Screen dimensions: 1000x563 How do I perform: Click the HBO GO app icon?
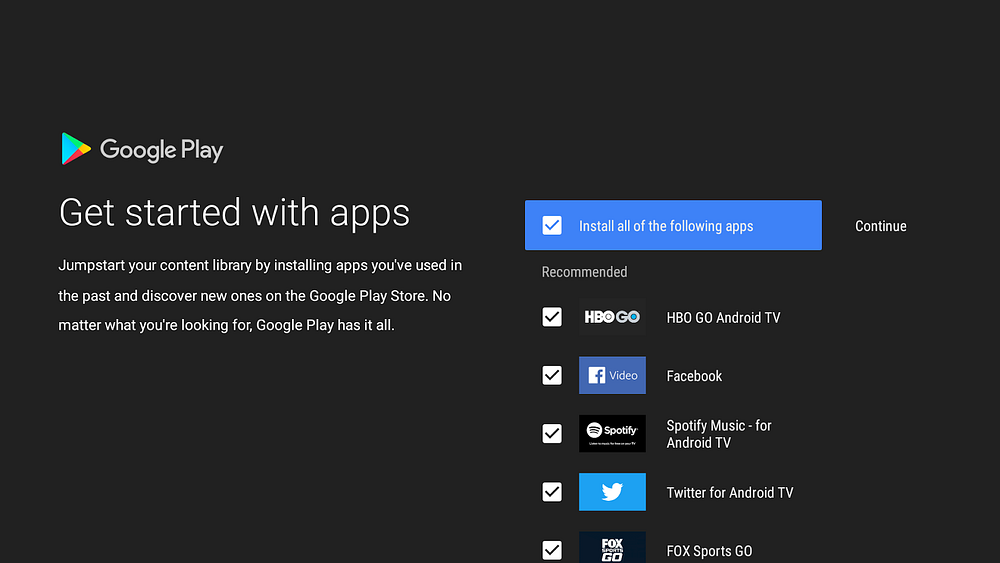click(612, 317)
